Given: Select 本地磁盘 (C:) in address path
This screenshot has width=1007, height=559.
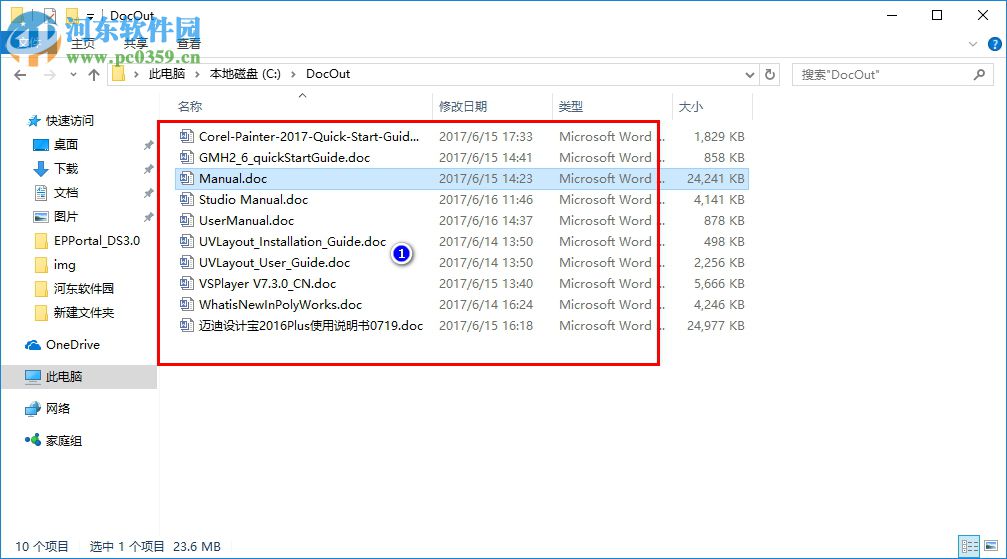Looking at the screenshot, I should pos(245,74).
